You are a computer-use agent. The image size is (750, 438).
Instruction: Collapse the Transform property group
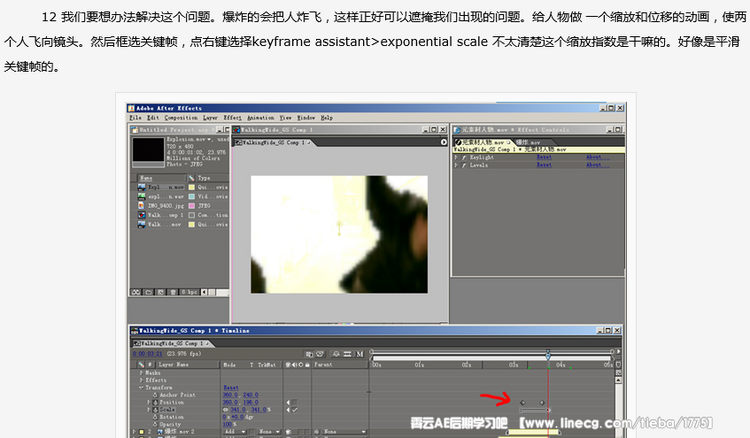click(x=141, y=387)
